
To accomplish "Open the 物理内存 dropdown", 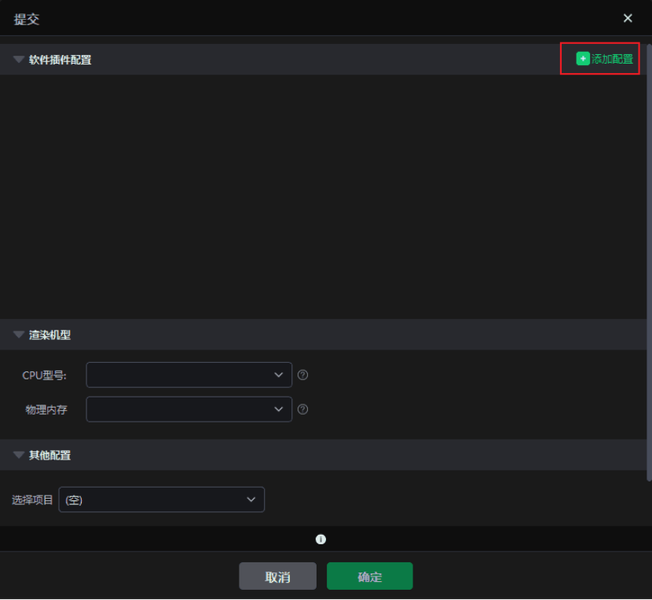I will point(189,410).
